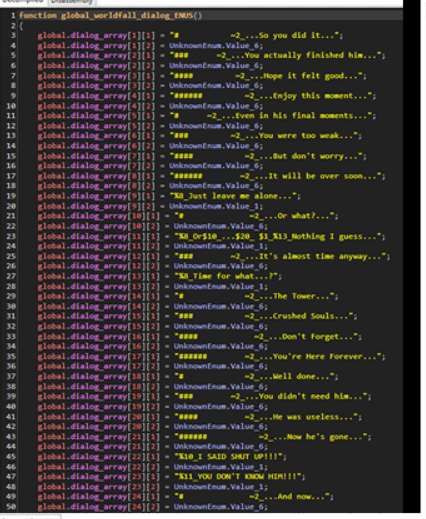Viewport: 426px width, 519px height.
Task: Click UnknownEnum.Value_6 on line 32
Action: point(218,327)
